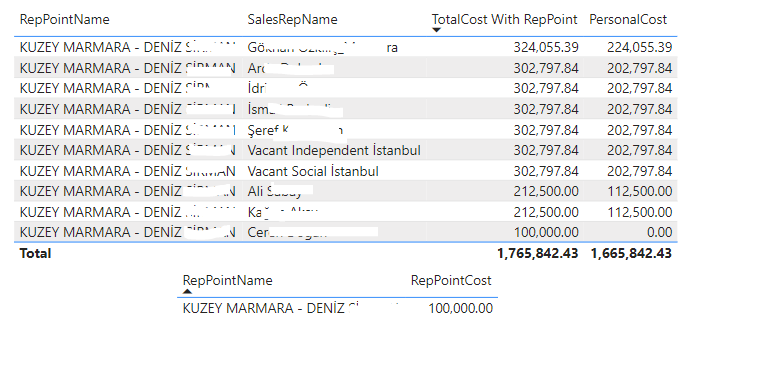The width and height of the screenshot is (771, 375).
Task: Select the value 324,055.39
Action: 546,47
